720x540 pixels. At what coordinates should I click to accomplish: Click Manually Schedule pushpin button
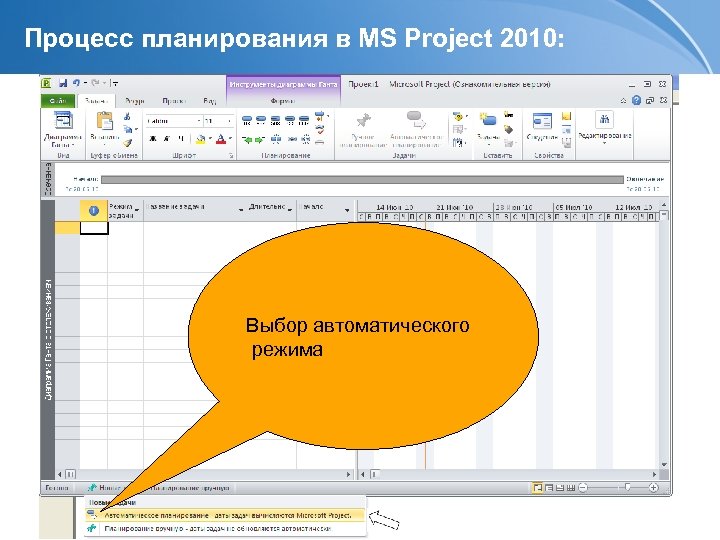coord(363,130)
